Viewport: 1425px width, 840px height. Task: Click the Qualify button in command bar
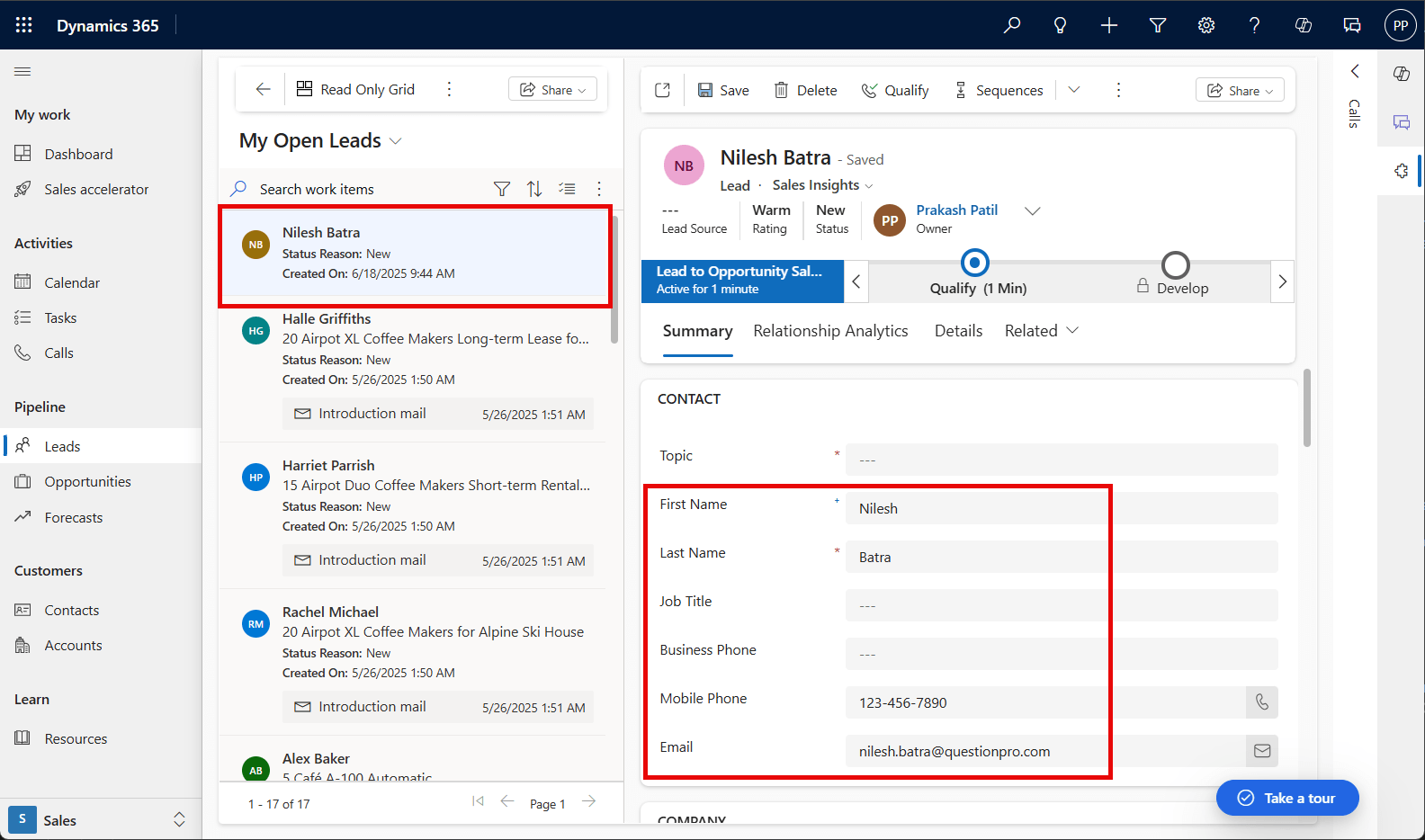[x=895, y=90]
